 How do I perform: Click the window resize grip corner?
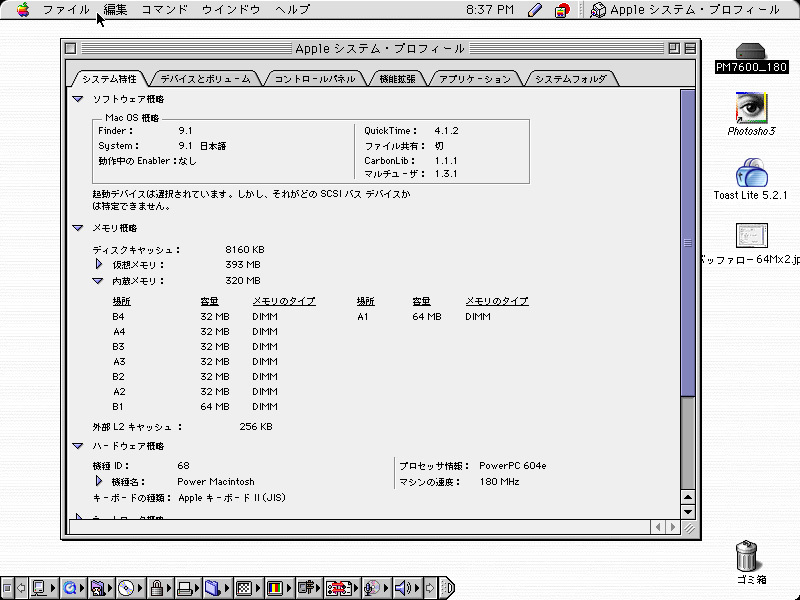pos(689,528)
